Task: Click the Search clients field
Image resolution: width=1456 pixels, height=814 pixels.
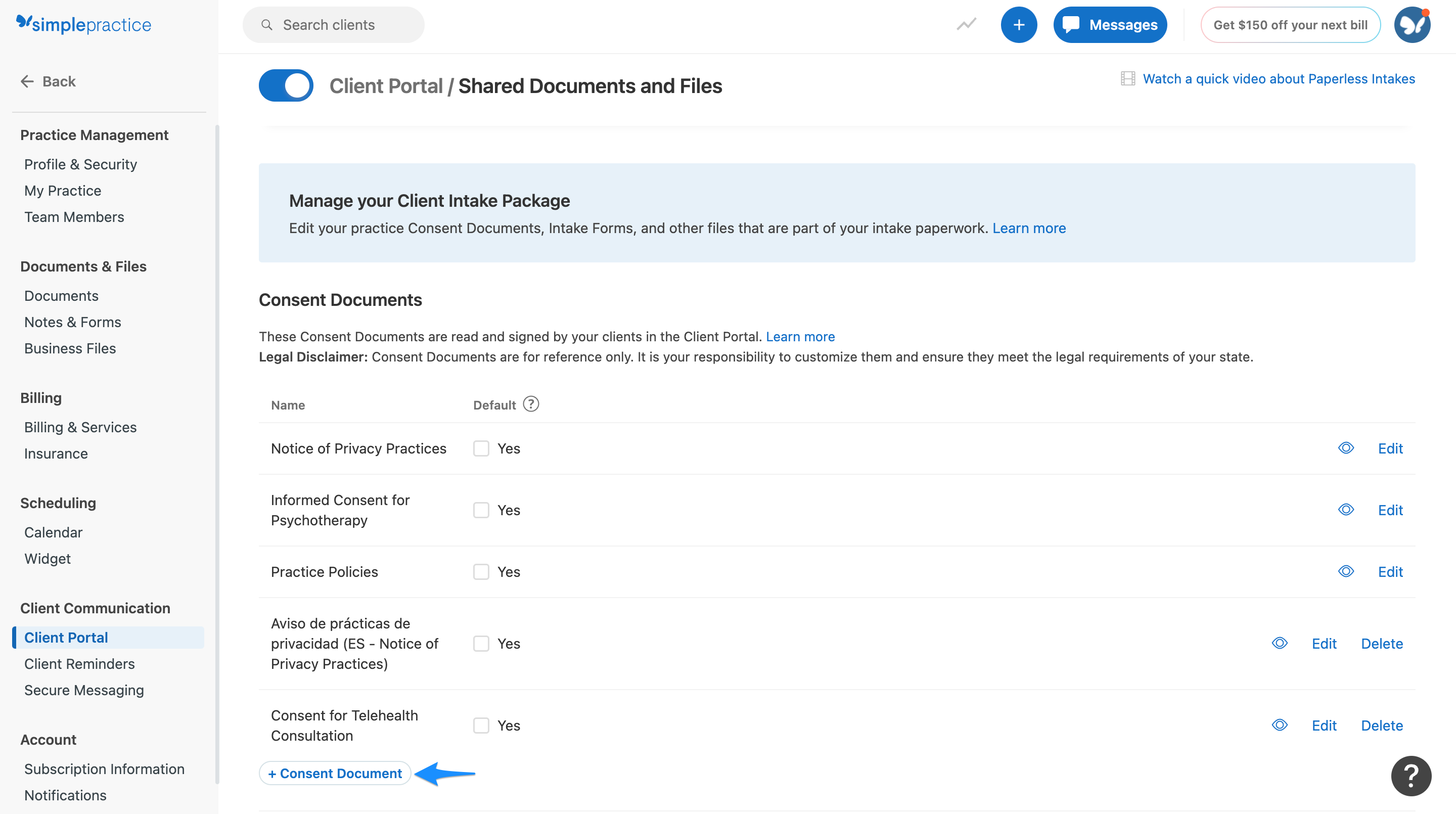Action: click(334, 24)
